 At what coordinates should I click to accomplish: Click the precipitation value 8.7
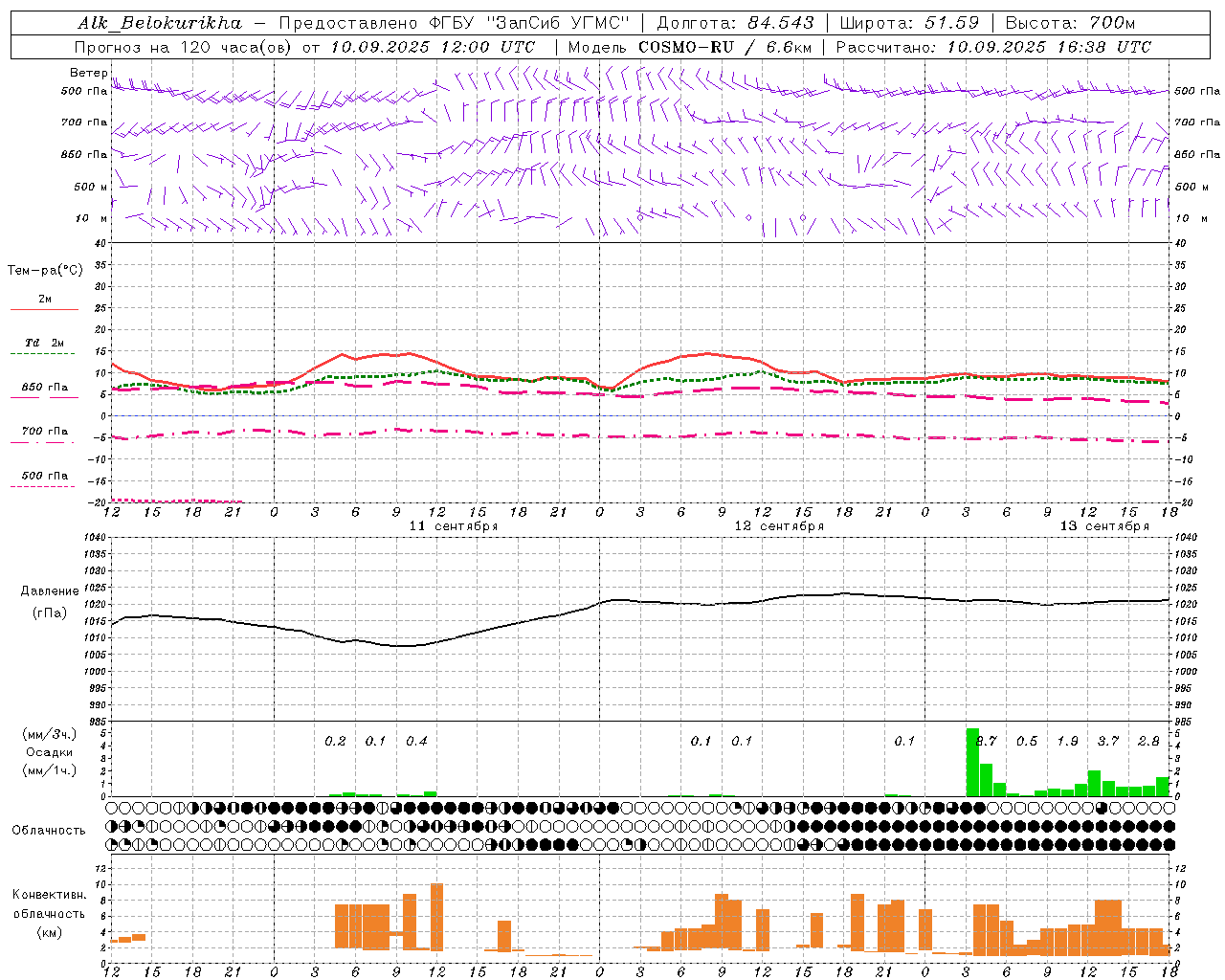987,742
